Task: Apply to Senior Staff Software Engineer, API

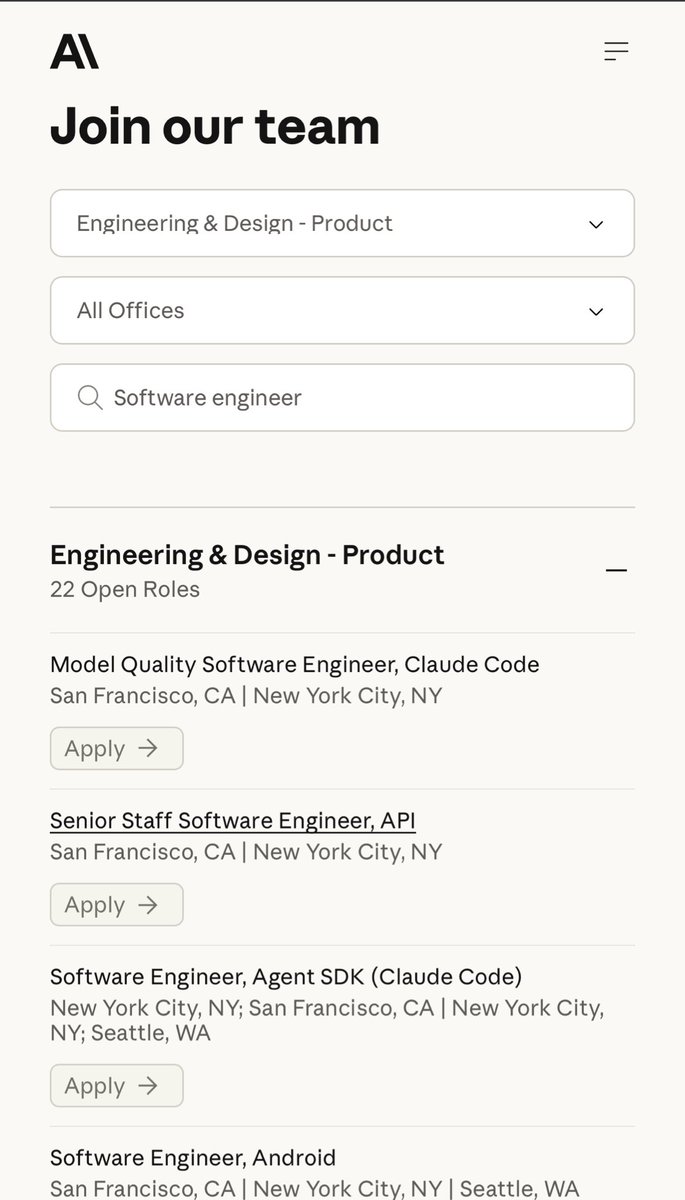Action: [x=116, y=904]
